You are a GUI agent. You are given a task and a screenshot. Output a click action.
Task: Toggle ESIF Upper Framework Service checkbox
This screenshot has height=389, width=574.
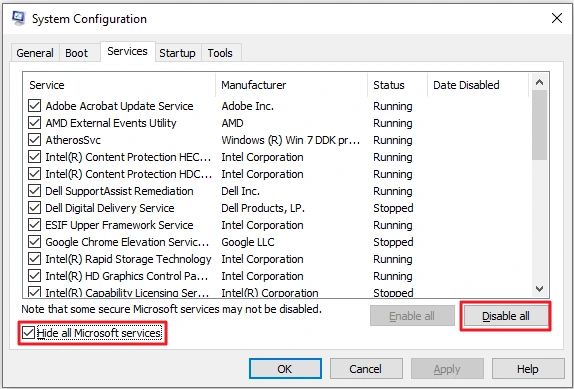click(34, 225)
